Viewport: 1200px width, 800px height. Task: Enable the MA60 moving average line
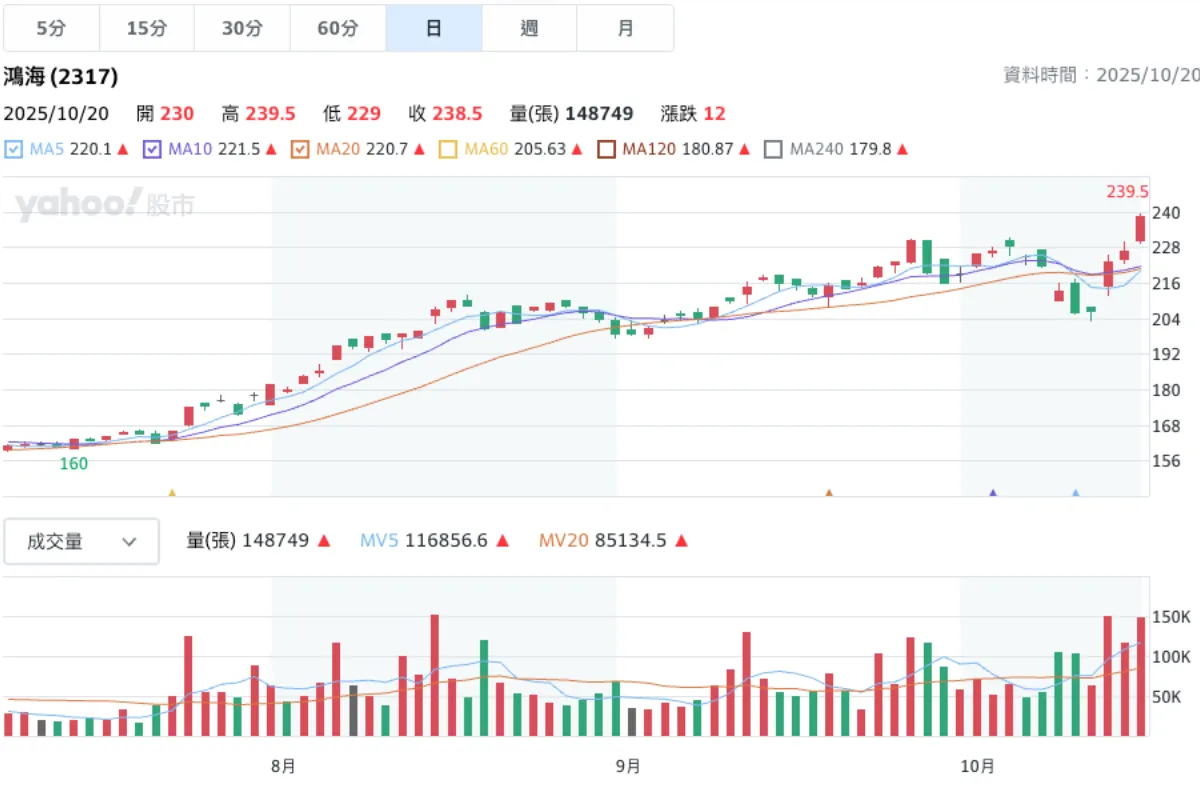click(x=448, y=150)
